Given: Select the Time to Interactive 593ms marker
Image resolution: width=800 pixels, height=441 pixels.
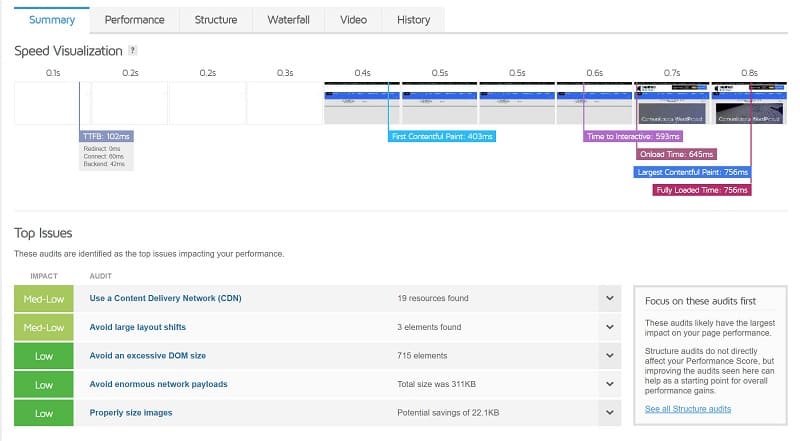Looking at the screenshot, I should (x=633, y=136).
